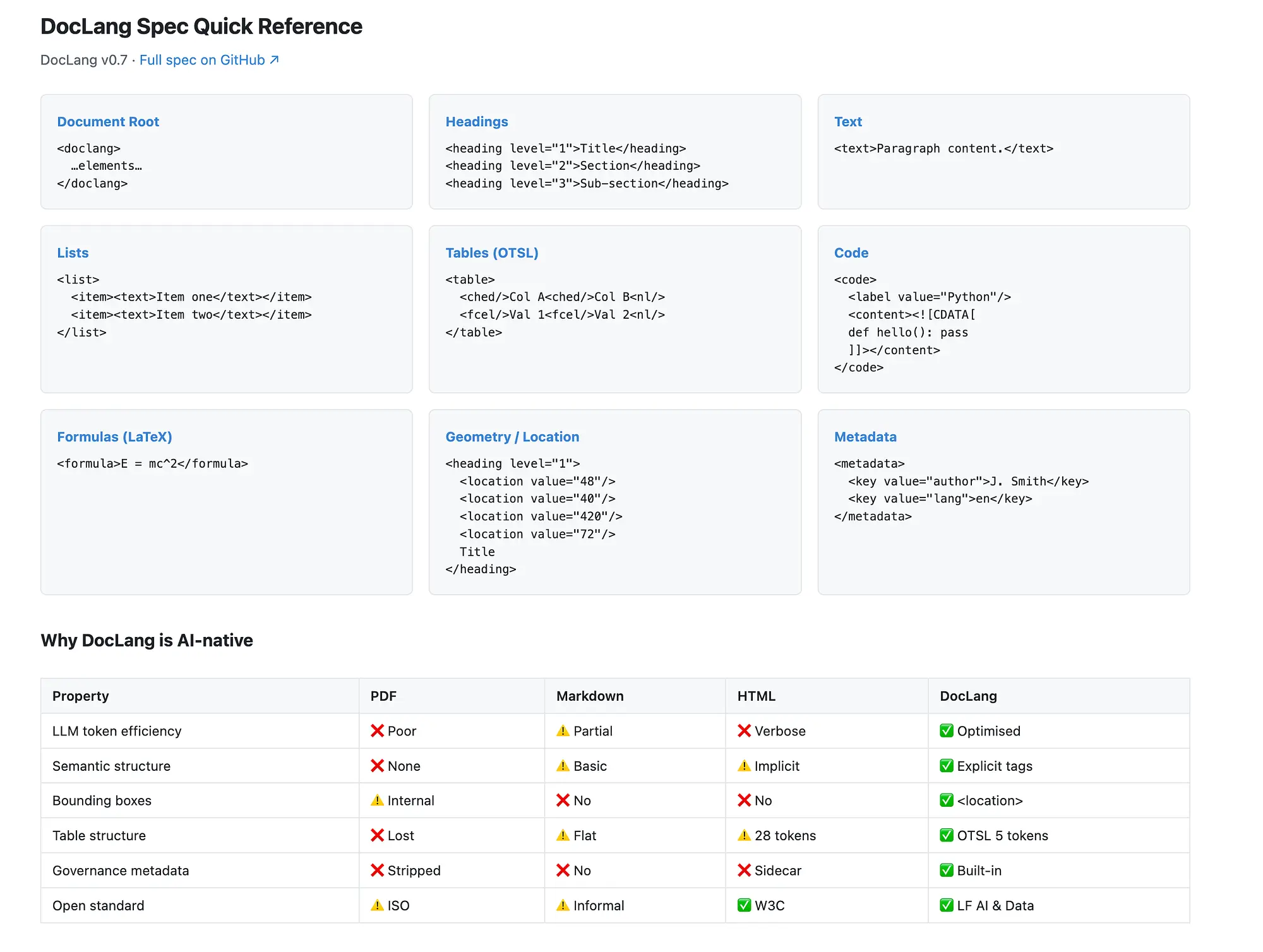Click the def hello(): pass code line
This screenshot has height=952, width=1263.
(908, 333)
